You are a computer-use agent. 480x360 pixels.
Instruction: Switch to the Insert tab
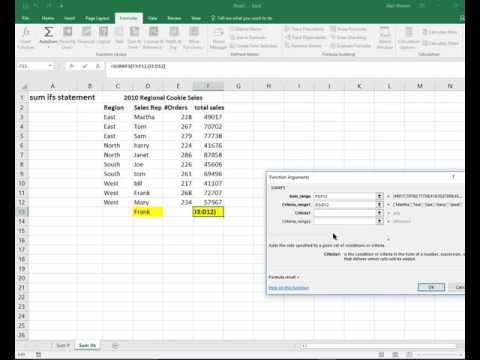pos(70,18)
